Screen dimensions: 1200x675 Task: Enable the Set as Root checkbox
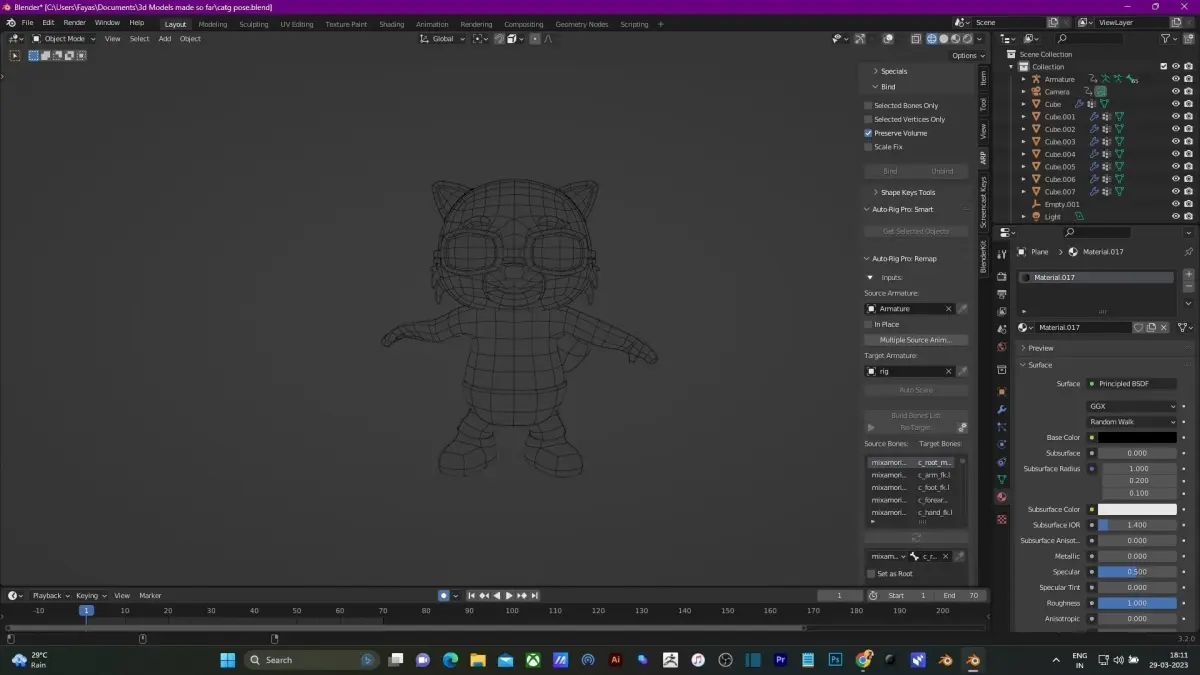point(870,573)
